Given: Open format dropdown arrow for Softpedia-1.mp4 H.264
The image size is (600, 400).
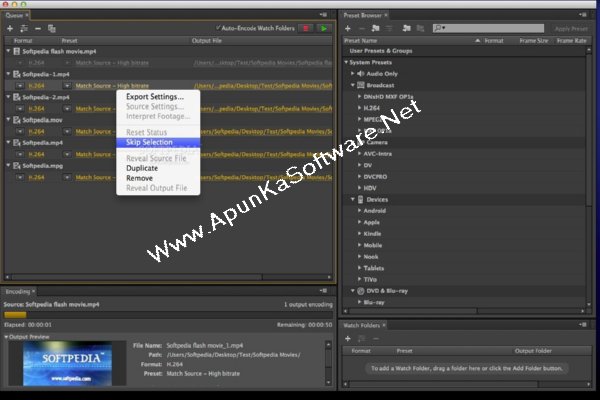Looking at the screenshot, I should tap(20, 86).
